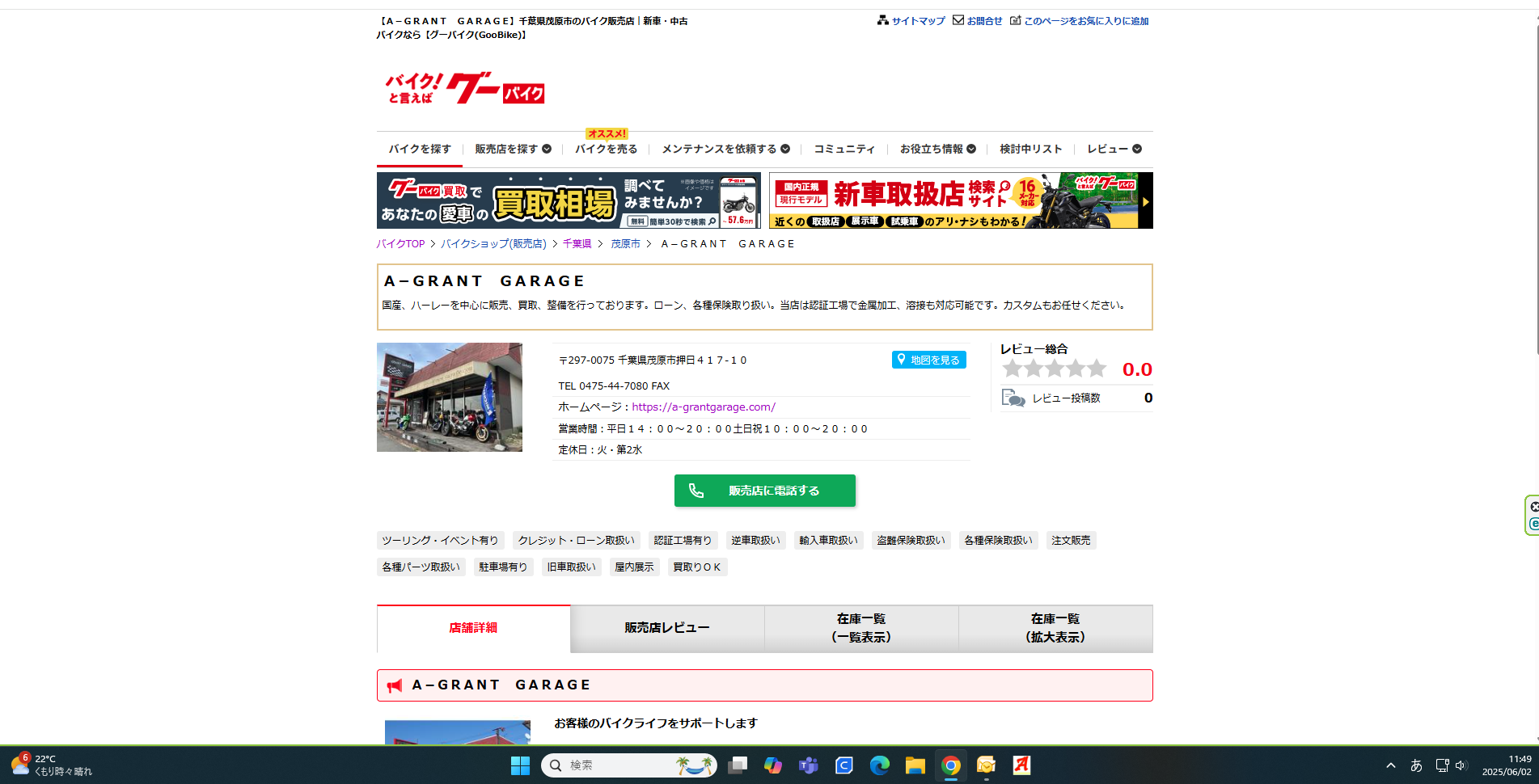This screenshot has width=1539, height=784.
Task: Open the 茂原市 breadcrumb link
Action: click(625, 244)
